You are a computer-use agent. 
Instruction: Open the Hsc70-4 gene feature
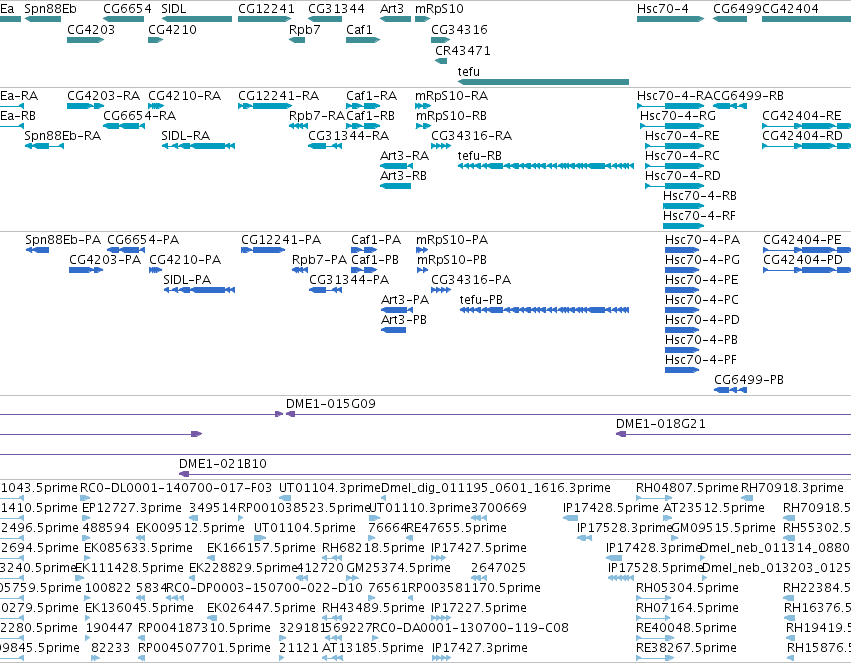[x=670, y=19]
